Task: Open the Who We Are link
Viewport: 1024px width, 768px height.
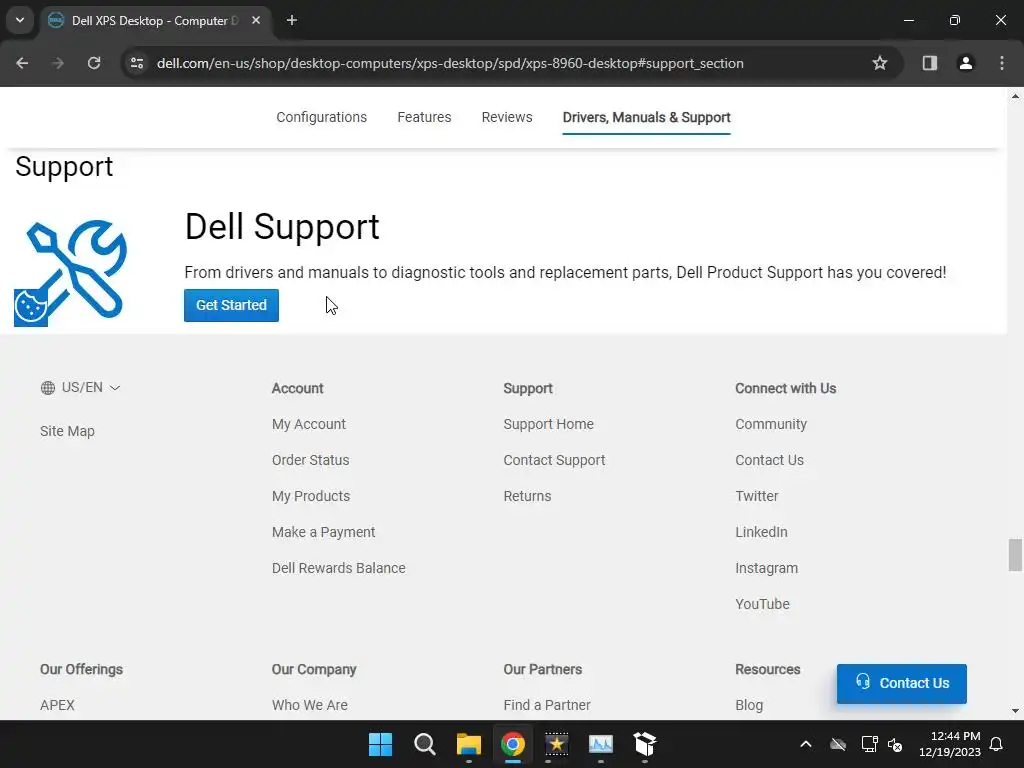Action: [x=310, y=705]
